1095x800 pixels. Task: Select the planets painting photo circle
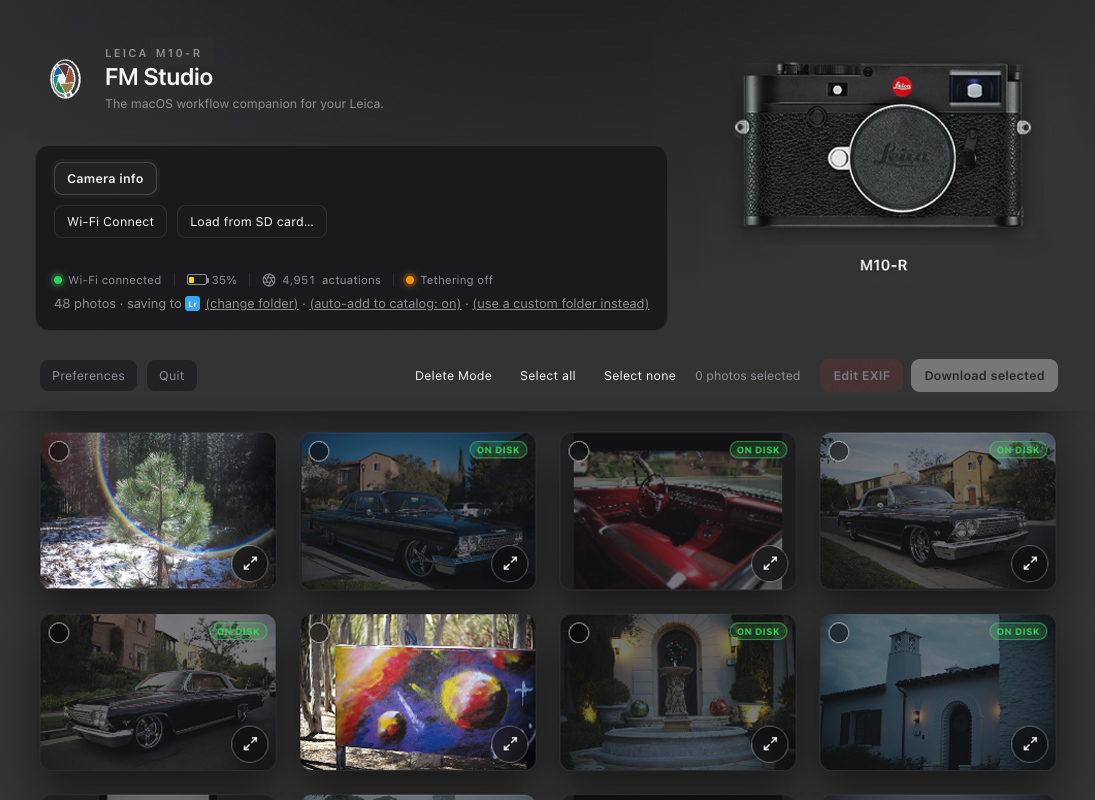click(x=319, y=632)
